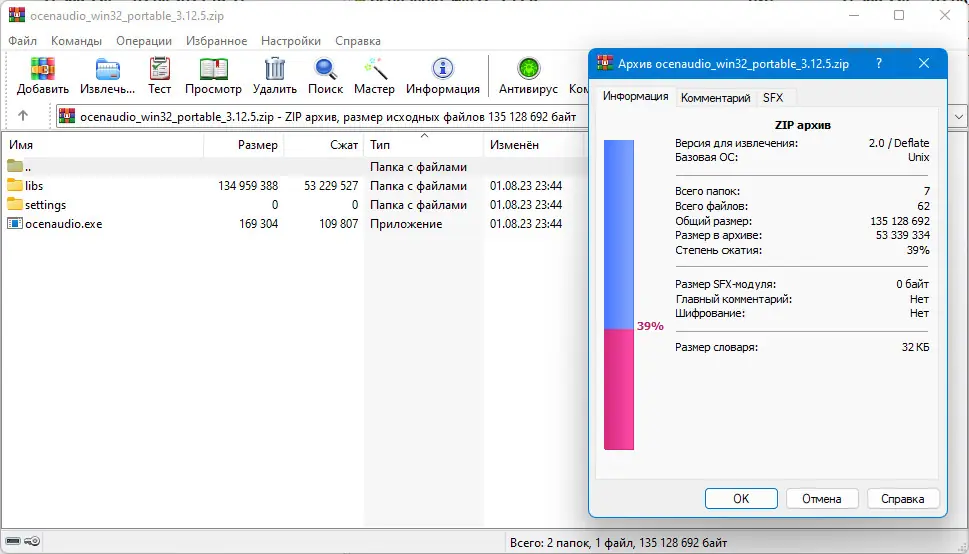
Task: Open the Справка menu
Action: pyautogui.click(x=358, y=41)
